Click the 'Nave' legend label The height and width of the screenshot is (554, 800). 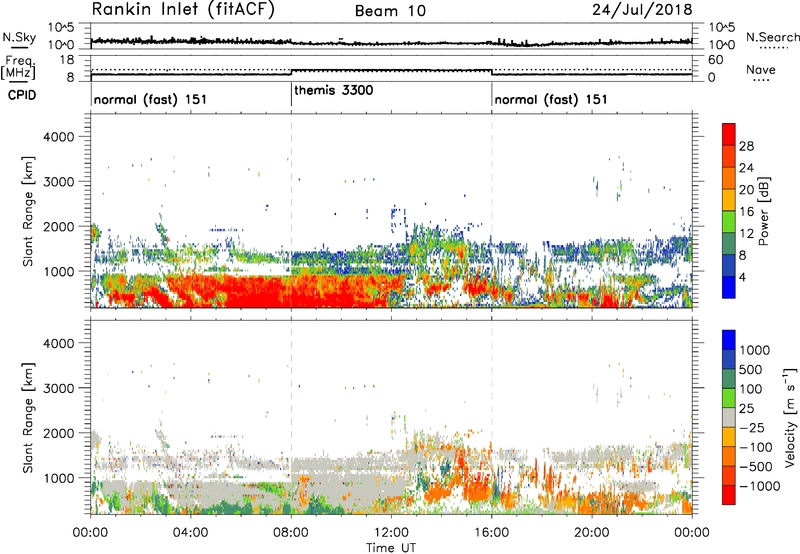click(x=761, y=70)
